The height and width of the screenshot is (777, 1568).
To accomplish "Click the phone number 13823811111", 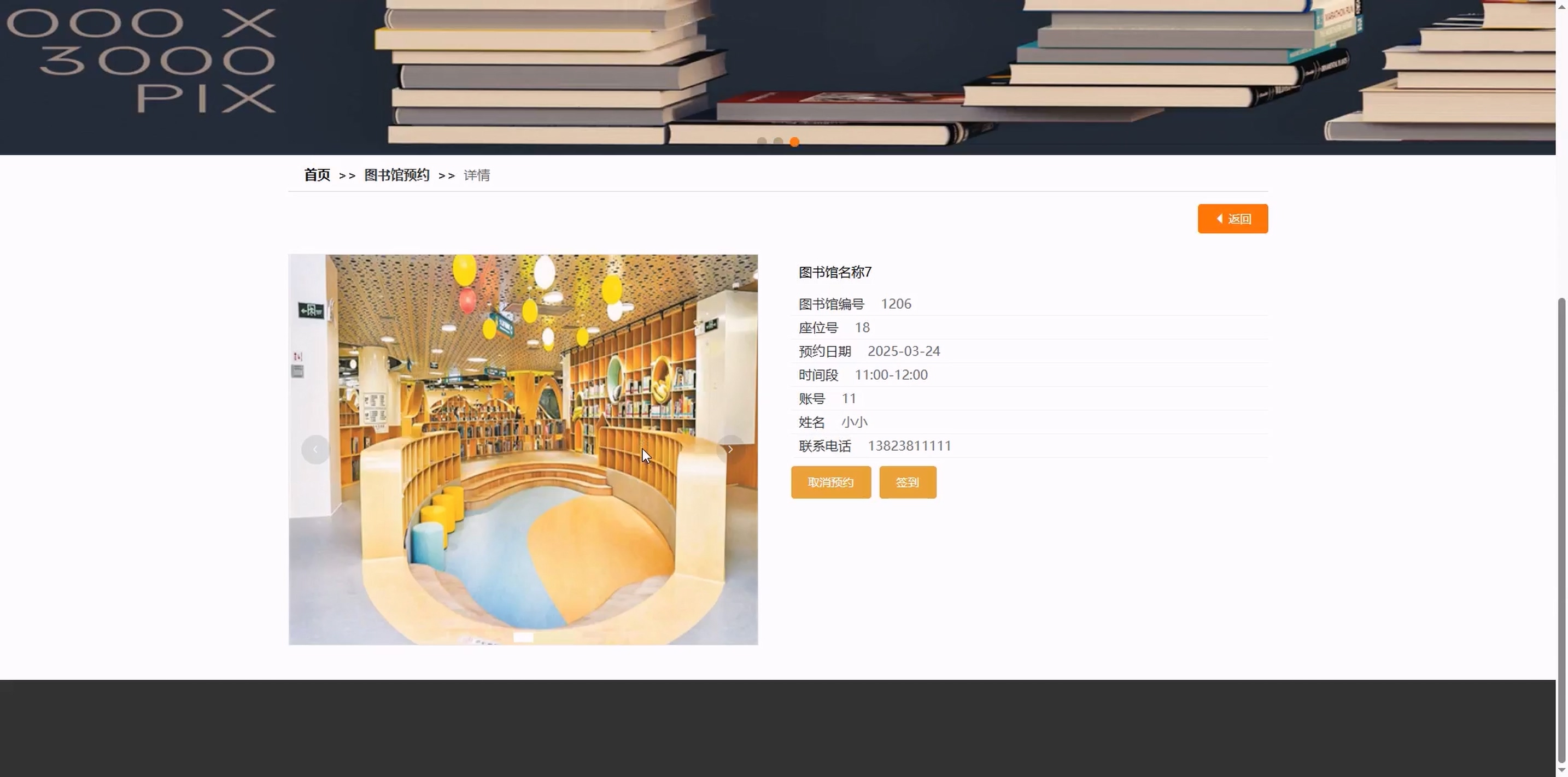I will 909,446.
